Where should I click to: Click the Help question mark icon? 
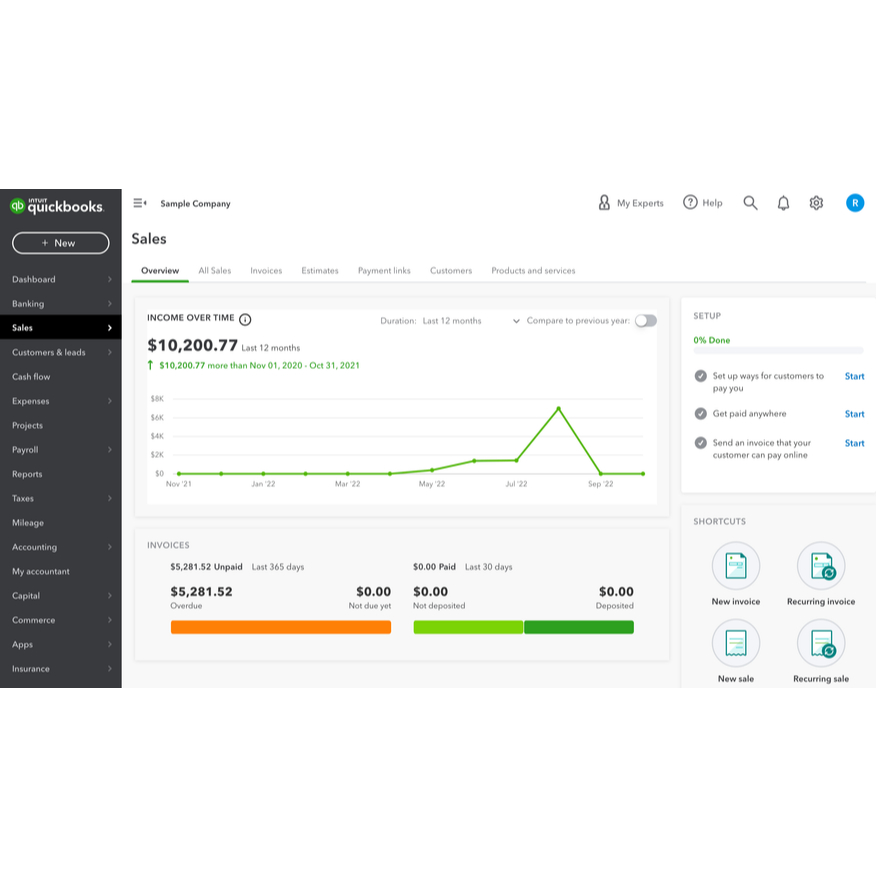click(x=690, y=202)
